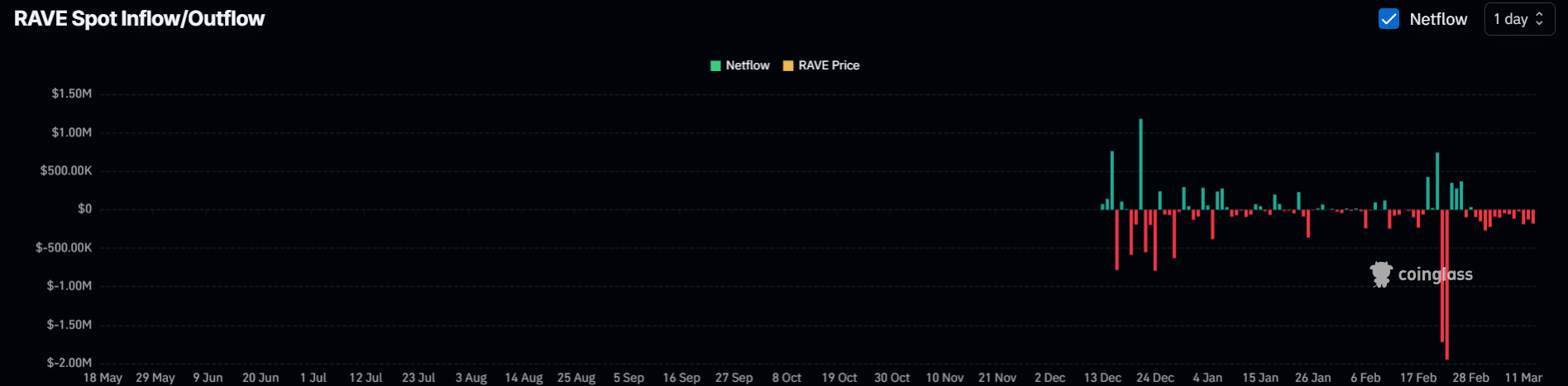The image size is (1568, 386).
Task: Click the 11 Mar x-axis label
Action: [x=1523, y=378]
